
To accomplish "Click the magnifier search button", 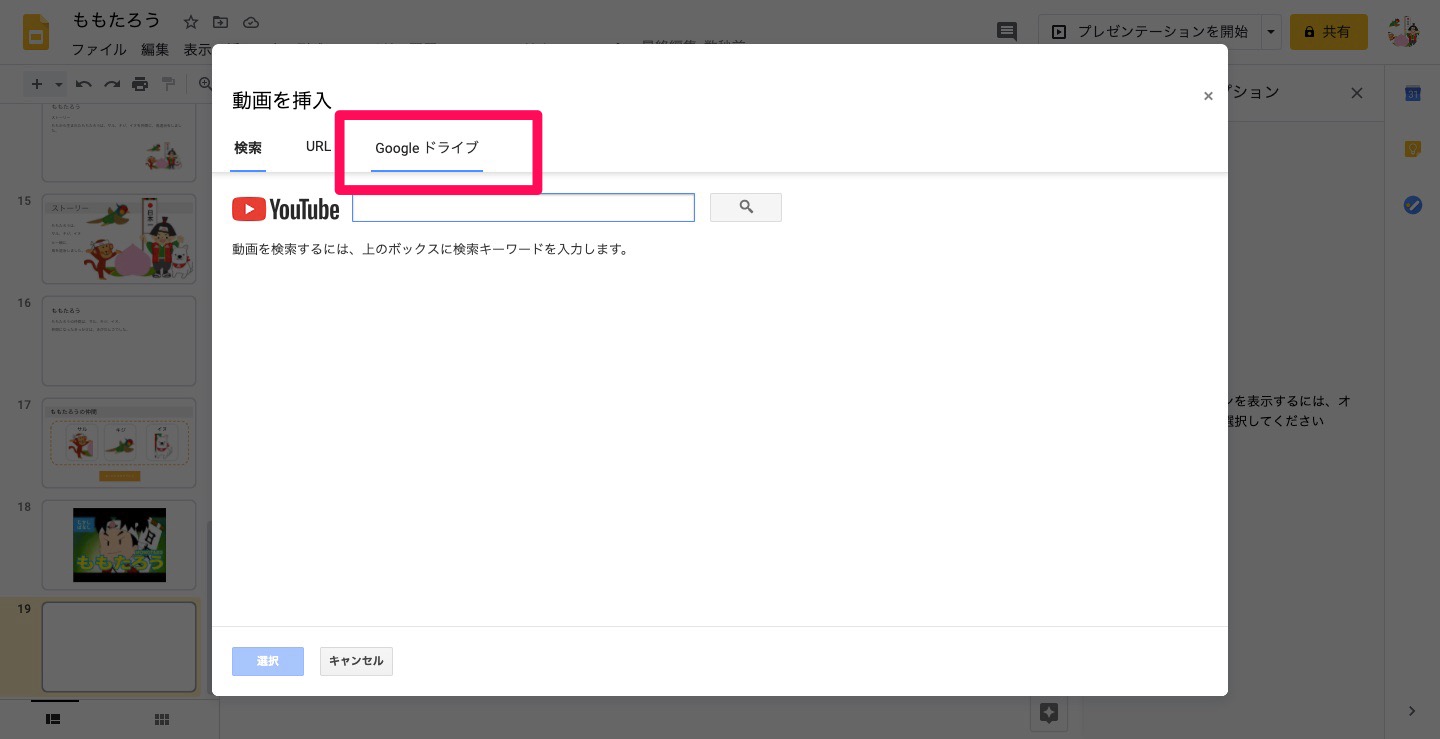I will point(746,208).
